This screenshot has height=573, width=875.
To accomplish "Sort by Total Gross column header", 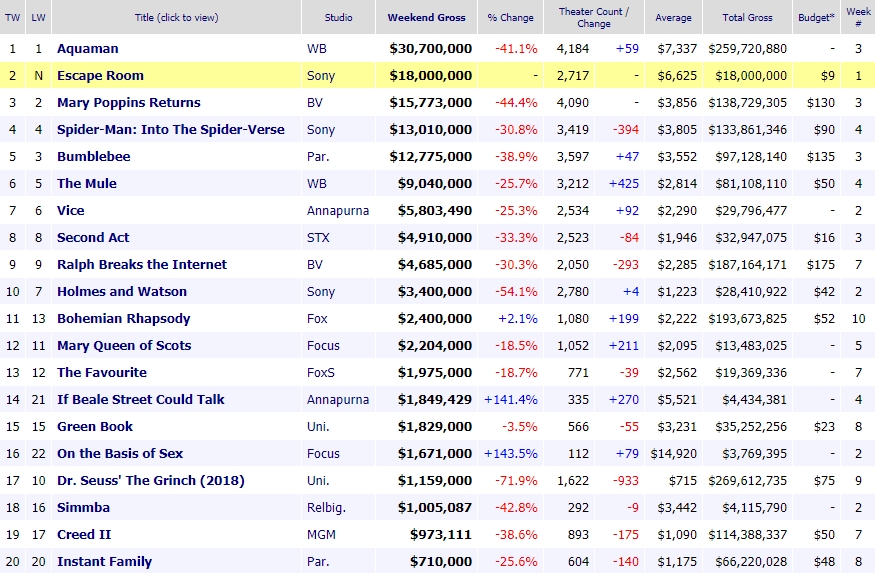I will [747, 17].
